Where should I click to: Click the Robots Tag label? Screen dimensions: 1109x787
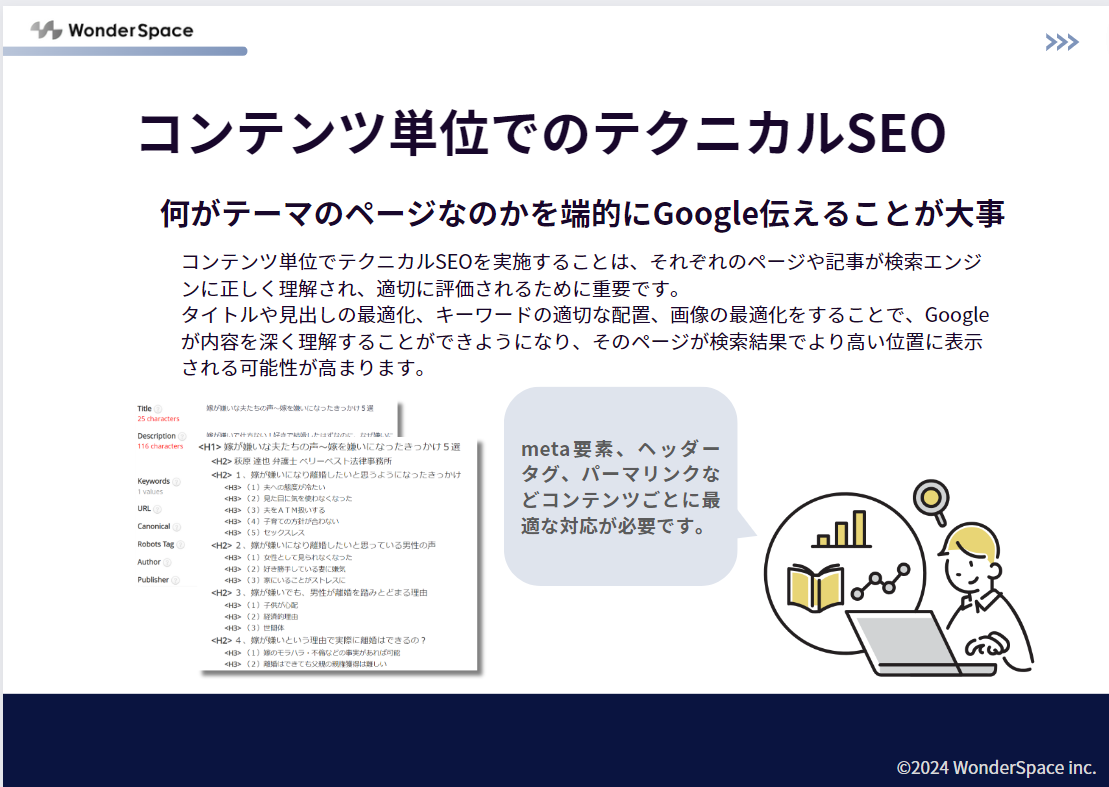click(x=156, y=544)
